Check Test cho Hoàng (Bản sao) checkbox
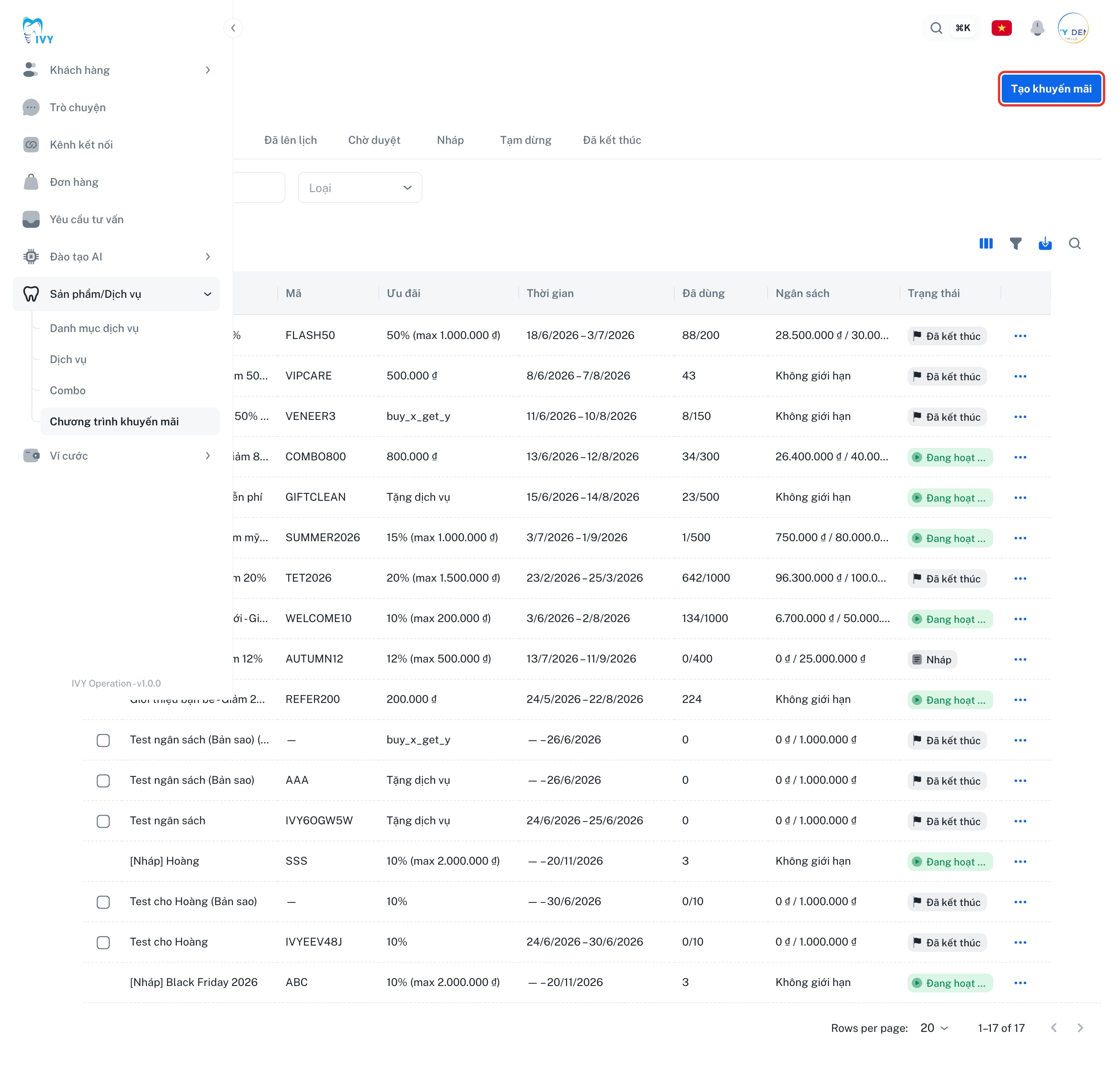The height and width of the screenshot is (1084, 1120). tap(103, 902)
